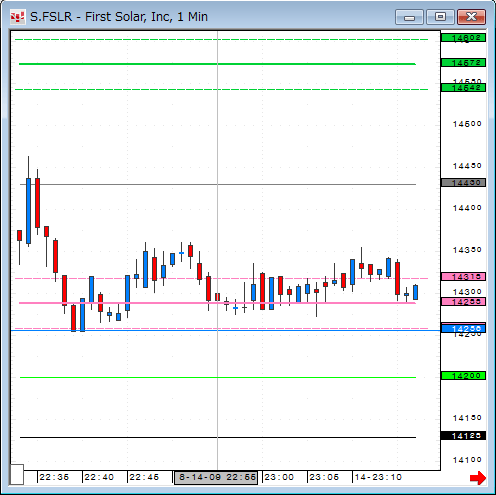This screenshot has height=495, width=496.
Task: Click the tall blue candlestick near 22:35
Action: pos(29,211)
